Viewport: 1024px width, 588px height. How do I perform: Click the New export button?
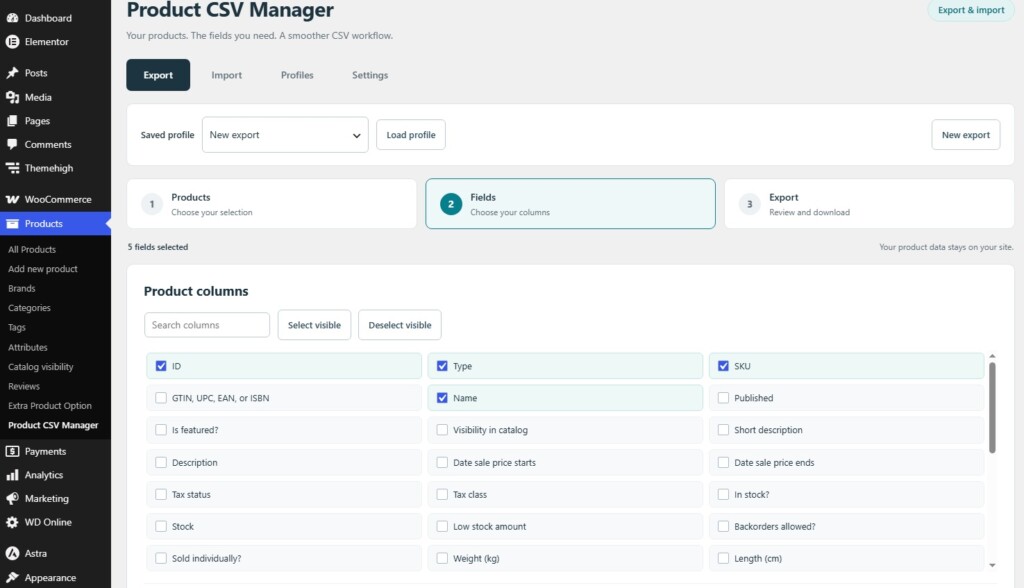click(965, 135)
